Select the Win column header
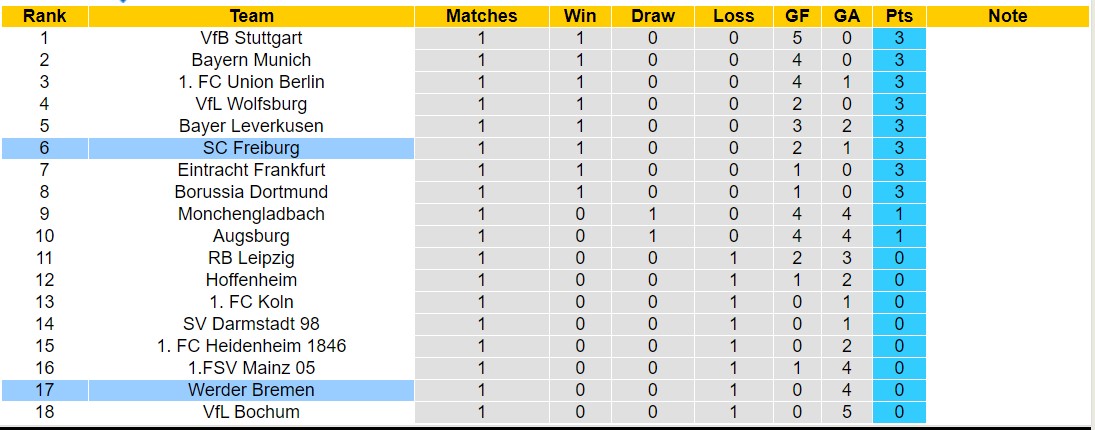 tap(580, 16)
